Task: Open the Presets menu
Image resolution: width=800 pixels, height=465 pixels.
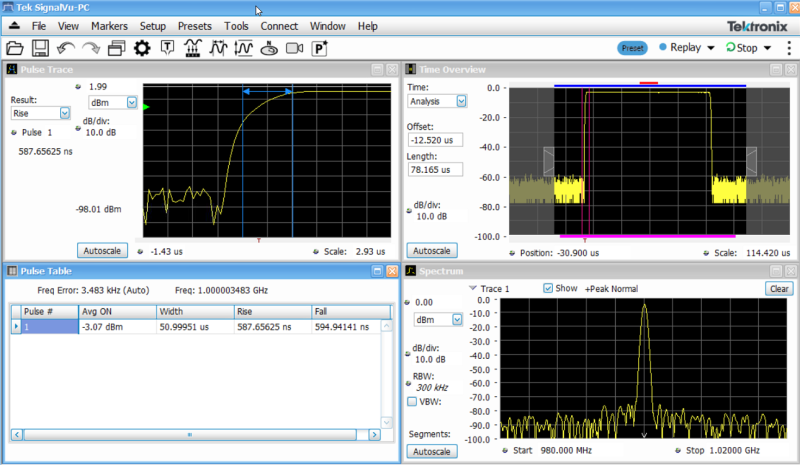Action: pos(195,25)
